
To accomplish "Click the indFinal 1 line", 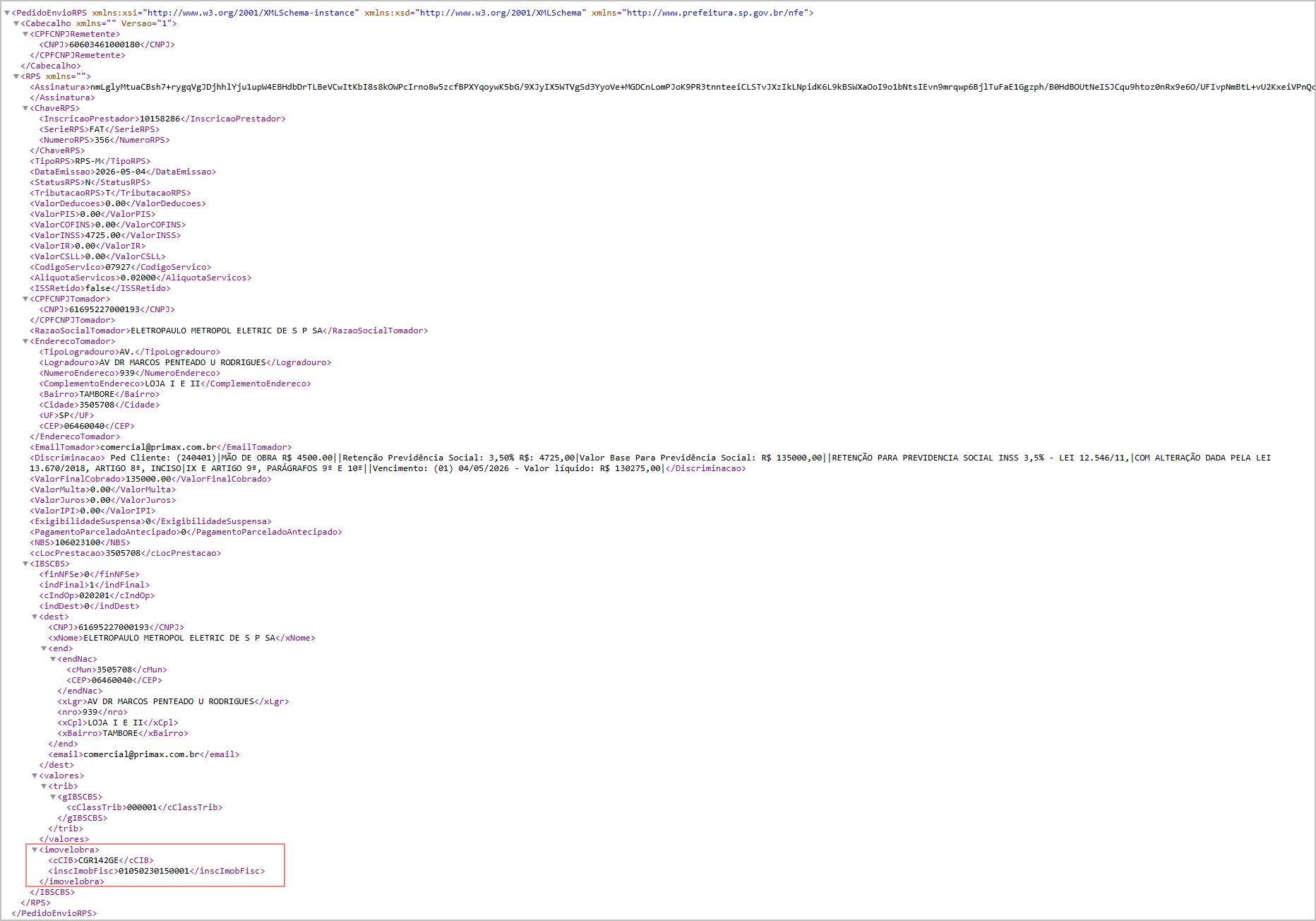I will click(95, 585).
